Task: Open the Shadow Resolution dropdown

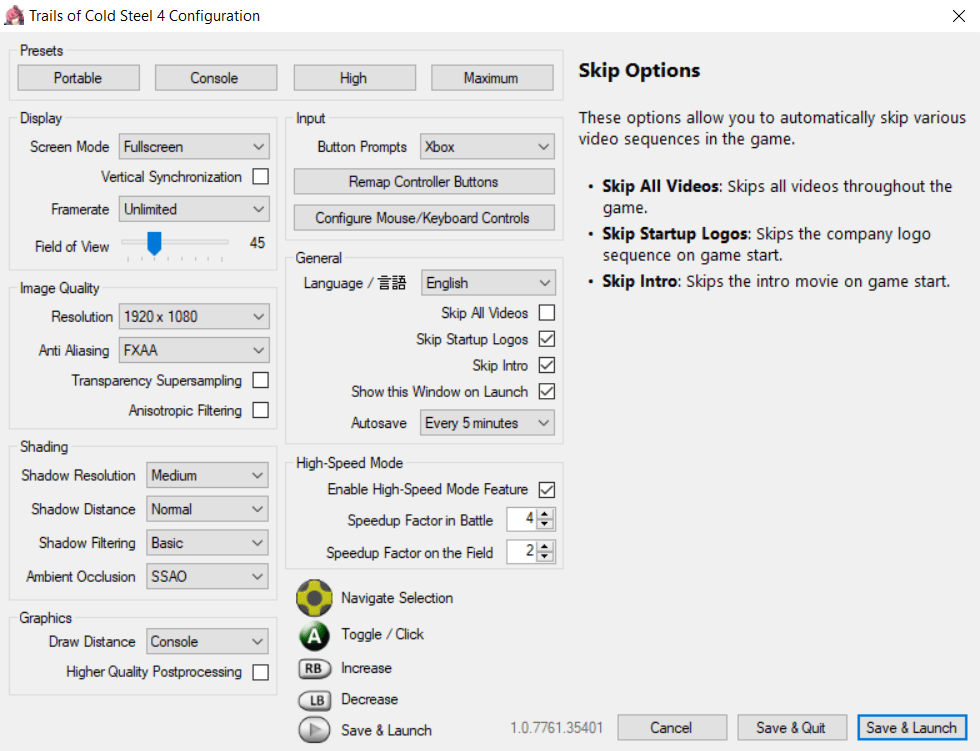Action: point(208,475)
